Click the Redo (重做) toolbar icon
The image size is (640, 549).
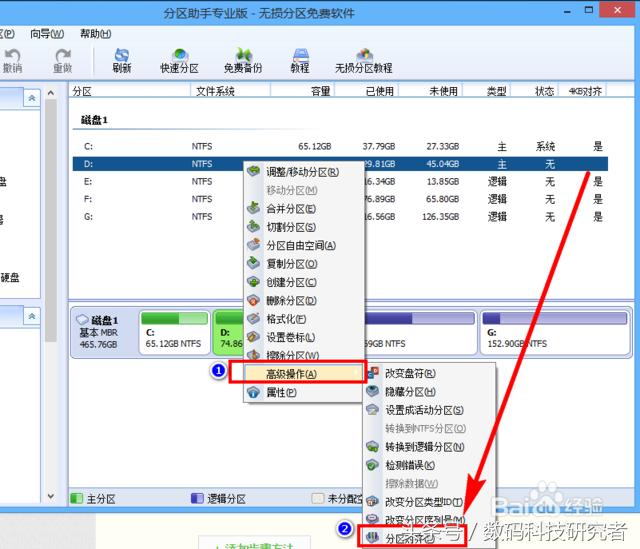click(x=62, y=61)
